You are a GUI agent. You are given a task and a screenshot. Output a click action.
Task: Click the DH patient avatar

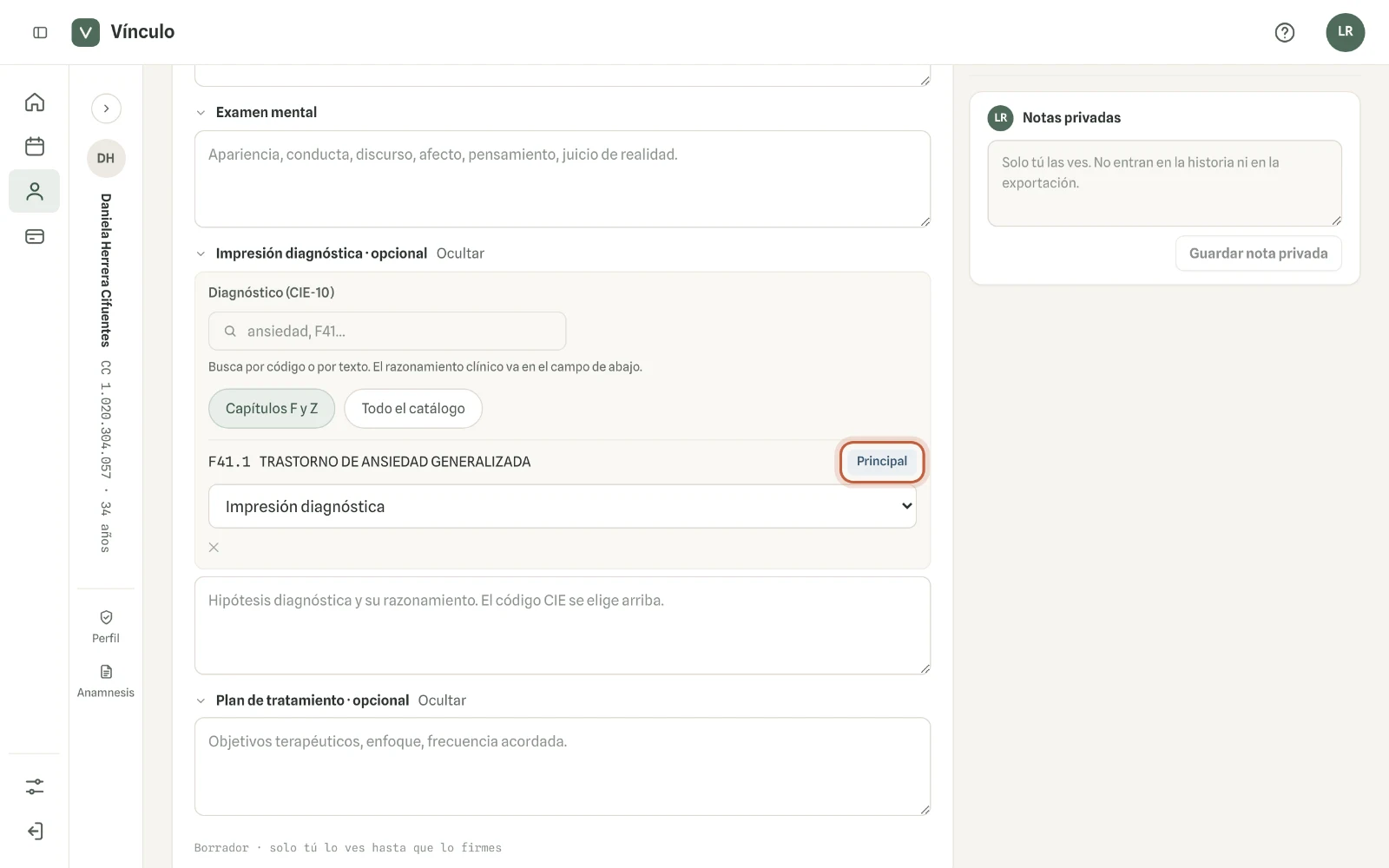click(x=106, y=158)
